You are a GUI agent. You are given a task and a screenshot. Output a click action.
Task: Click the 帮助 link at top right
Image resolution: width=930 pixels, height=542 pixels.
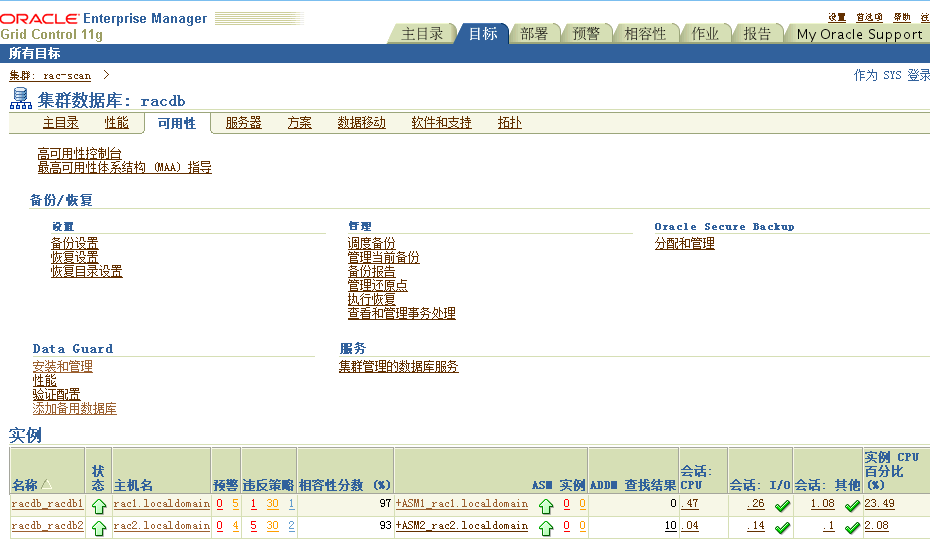coord(902,17)
